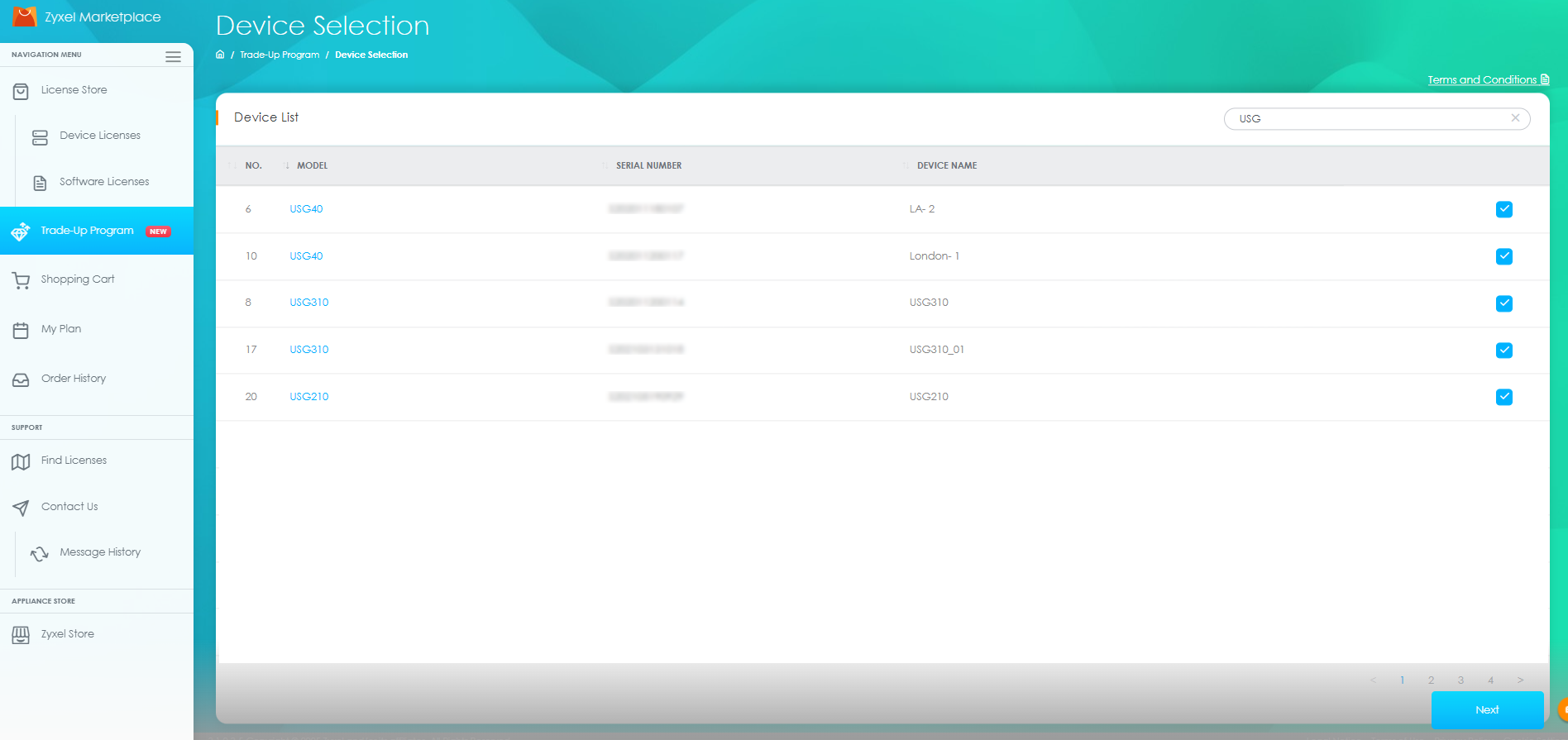Screen dimensions: 1568x740
Task: Click the Message History refresh icon
Action: (40, 554)
